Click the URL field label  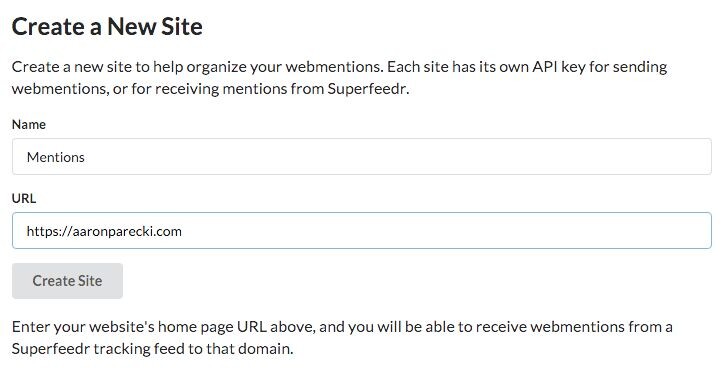[x=24, y=198]
